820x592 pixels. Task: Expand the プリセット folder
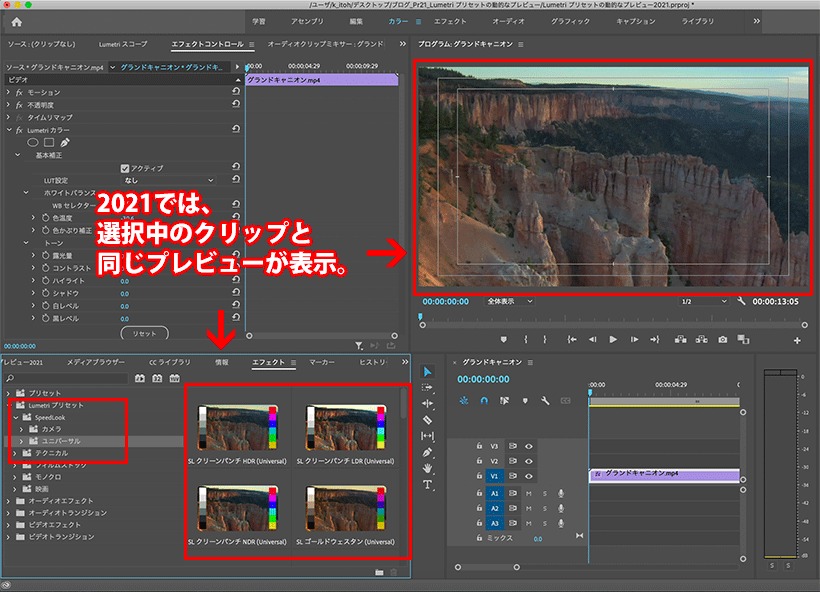click(8, 393)
